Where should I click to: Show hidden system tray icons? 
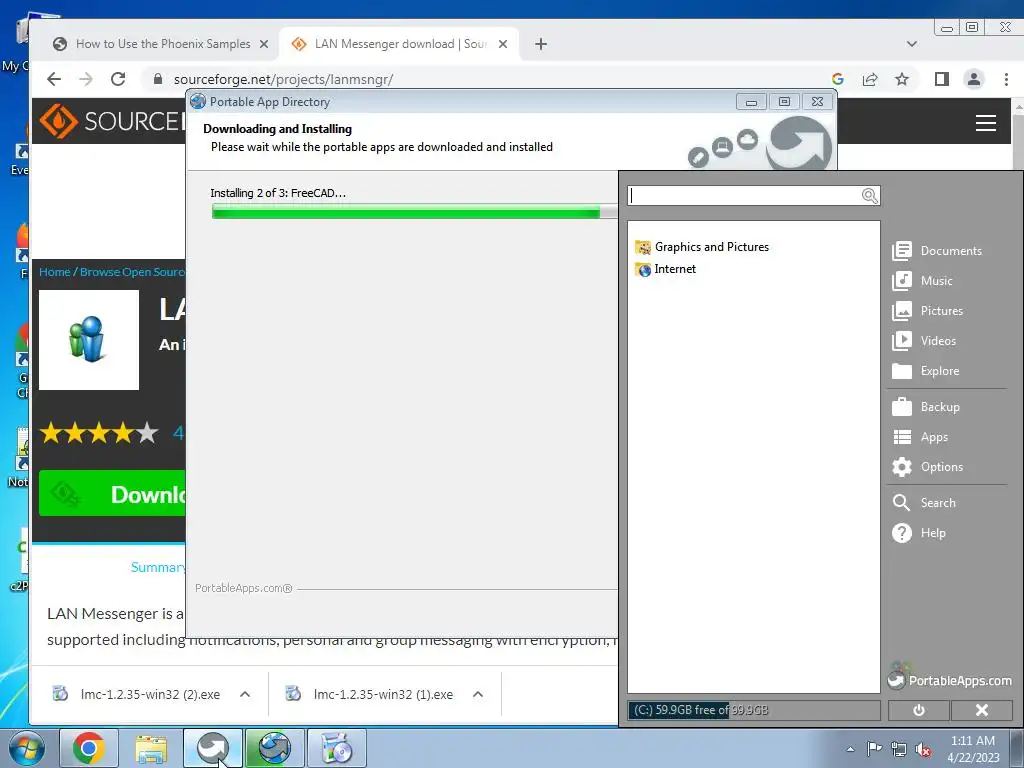click(x=850, y=749)
